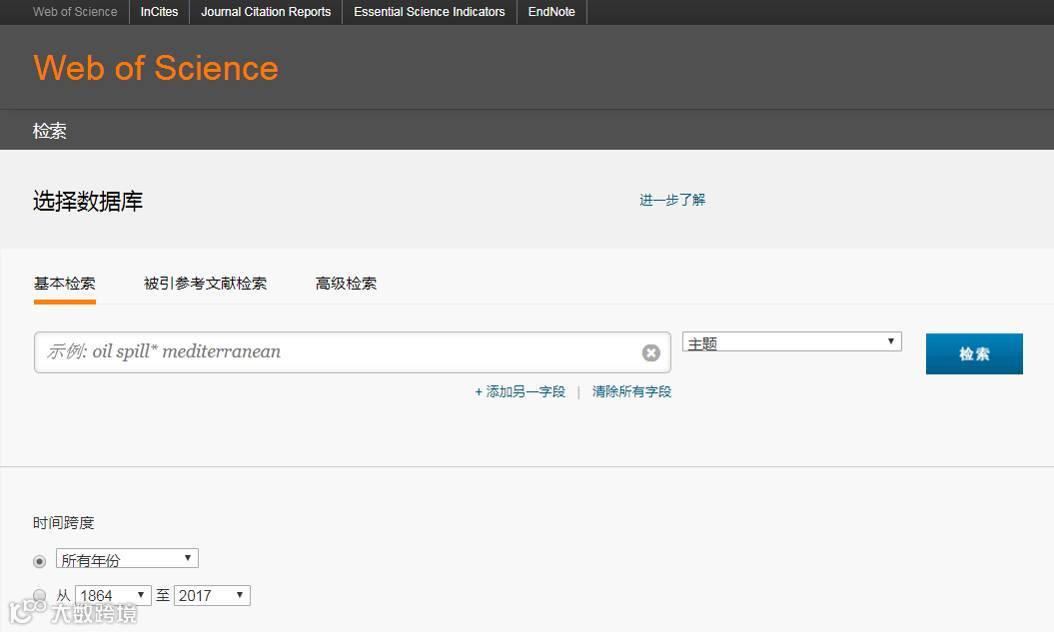
Task: Click the 检索 header label
Action: click(50, 130)
